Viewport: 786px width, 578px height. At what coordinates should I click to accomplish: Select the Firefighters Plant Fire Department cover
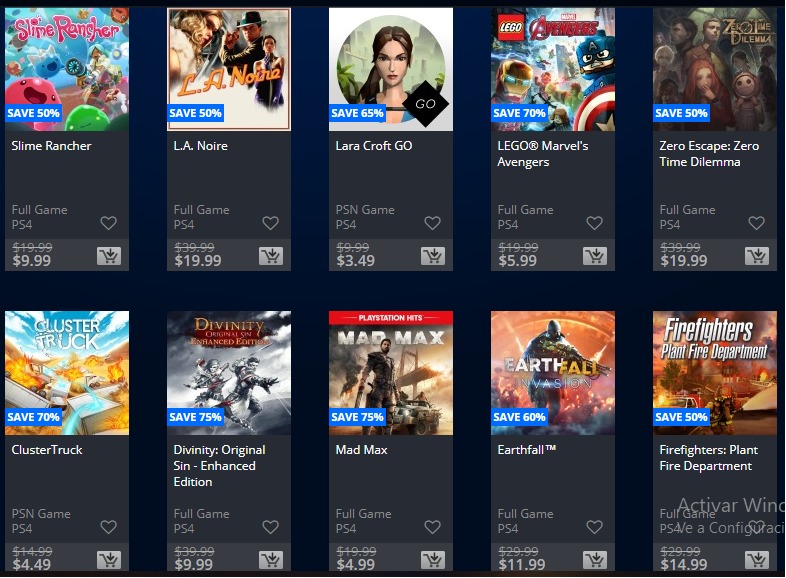(x=714, y=373)
